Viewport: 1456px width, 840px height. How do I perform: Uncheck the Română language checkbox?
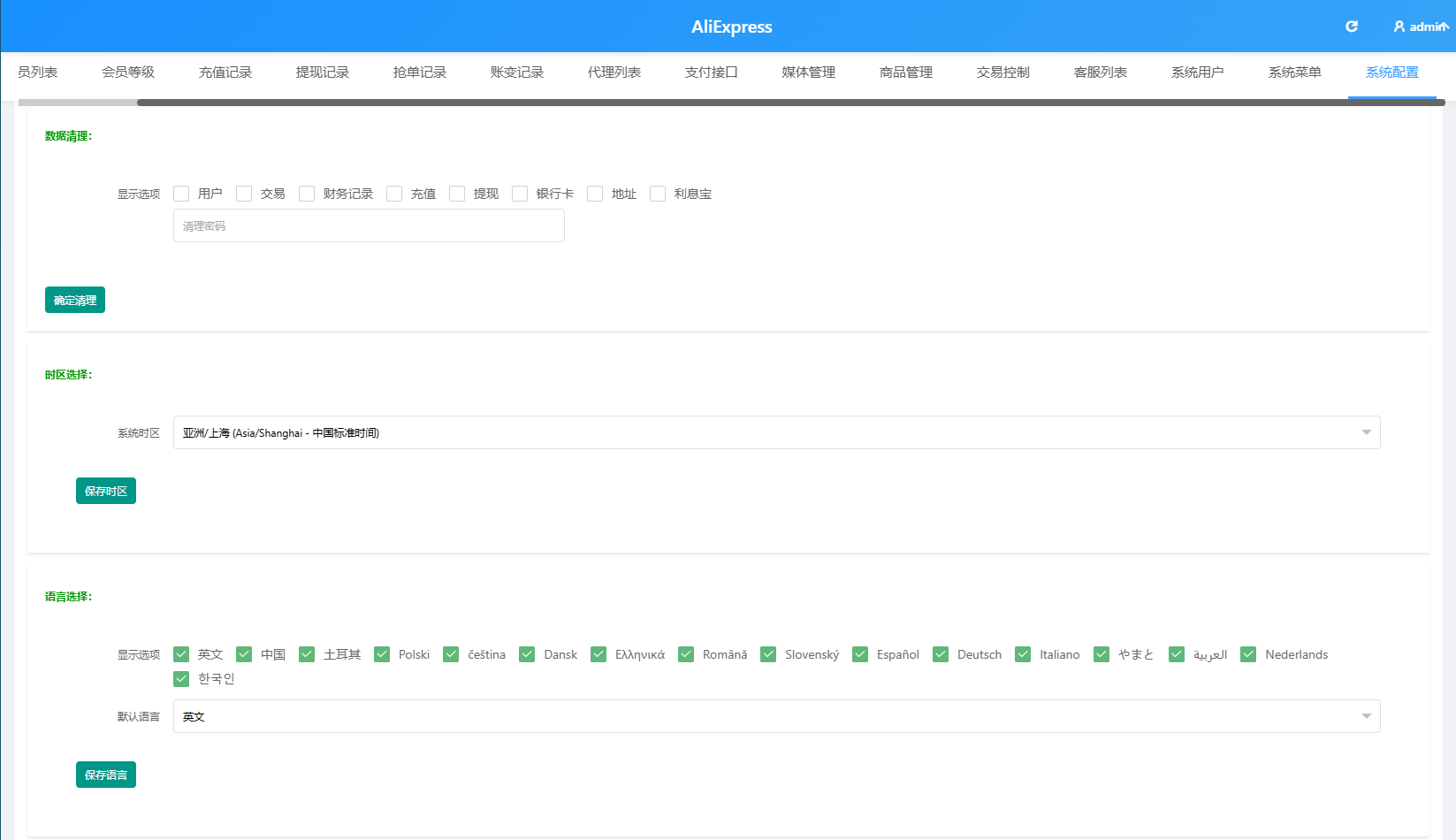click(x=686, y=654)
